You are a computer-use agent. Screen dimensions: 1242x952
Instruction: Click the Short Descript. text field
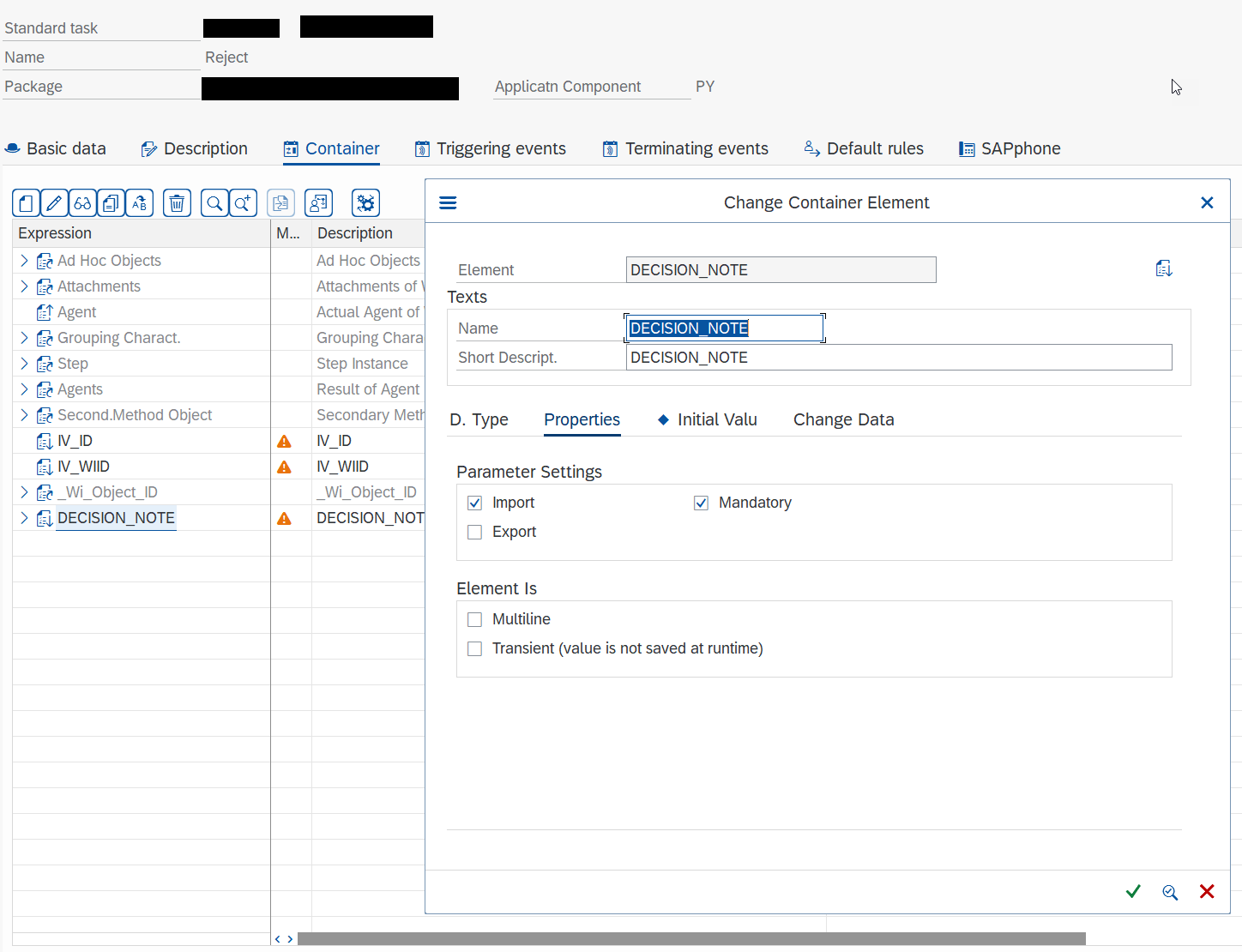coord(899,357)
